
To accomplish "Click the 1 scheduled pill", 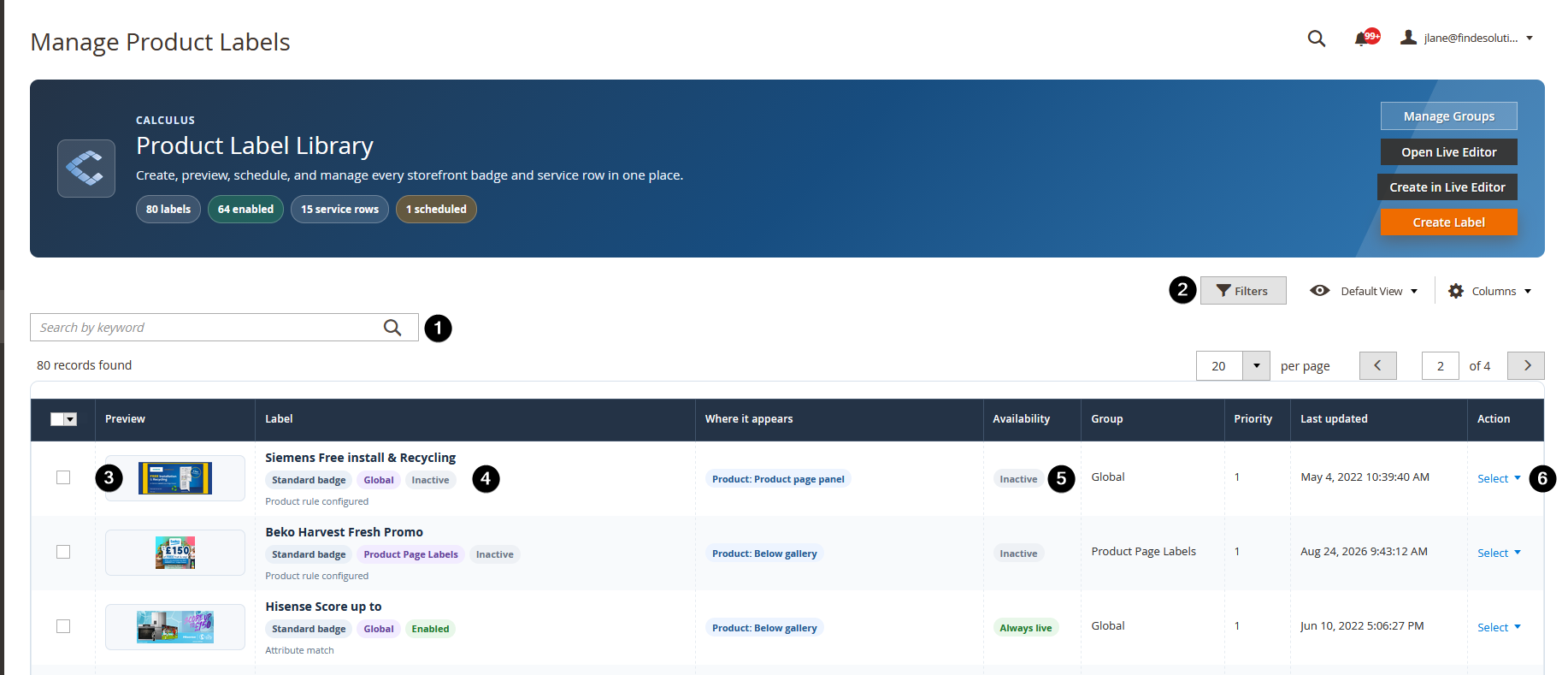I will coord(436,209).
